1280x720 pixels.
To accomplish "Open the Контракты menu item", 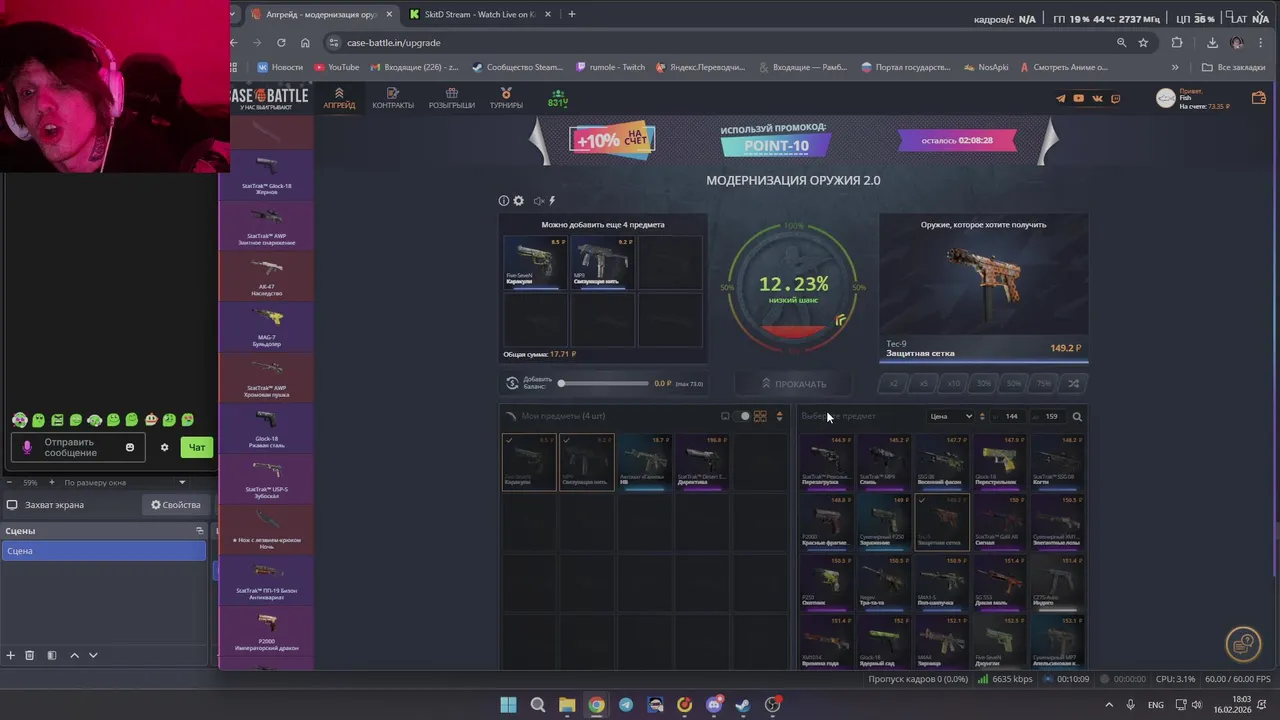I will tap(393, 98).
